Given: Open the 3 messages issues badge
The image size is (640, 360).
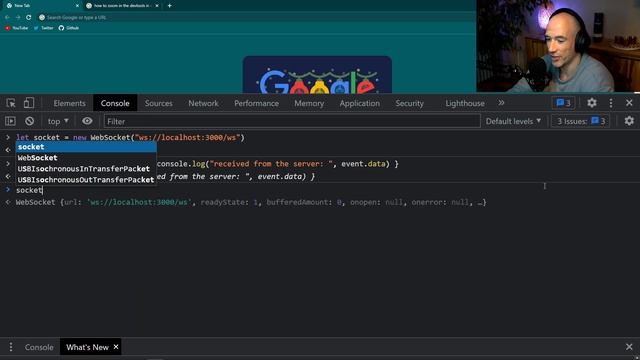Looking at the screenshot, I should pos(563,103).
